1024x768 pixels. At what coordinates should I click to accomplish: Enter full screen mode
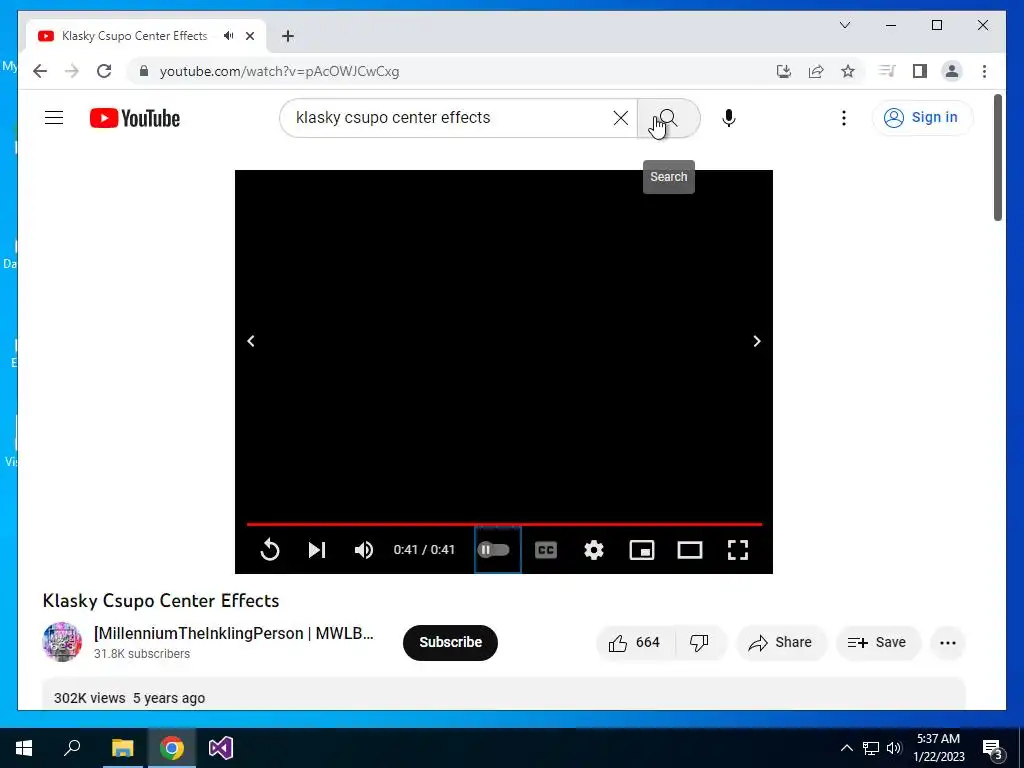click(x=738, y=550)
